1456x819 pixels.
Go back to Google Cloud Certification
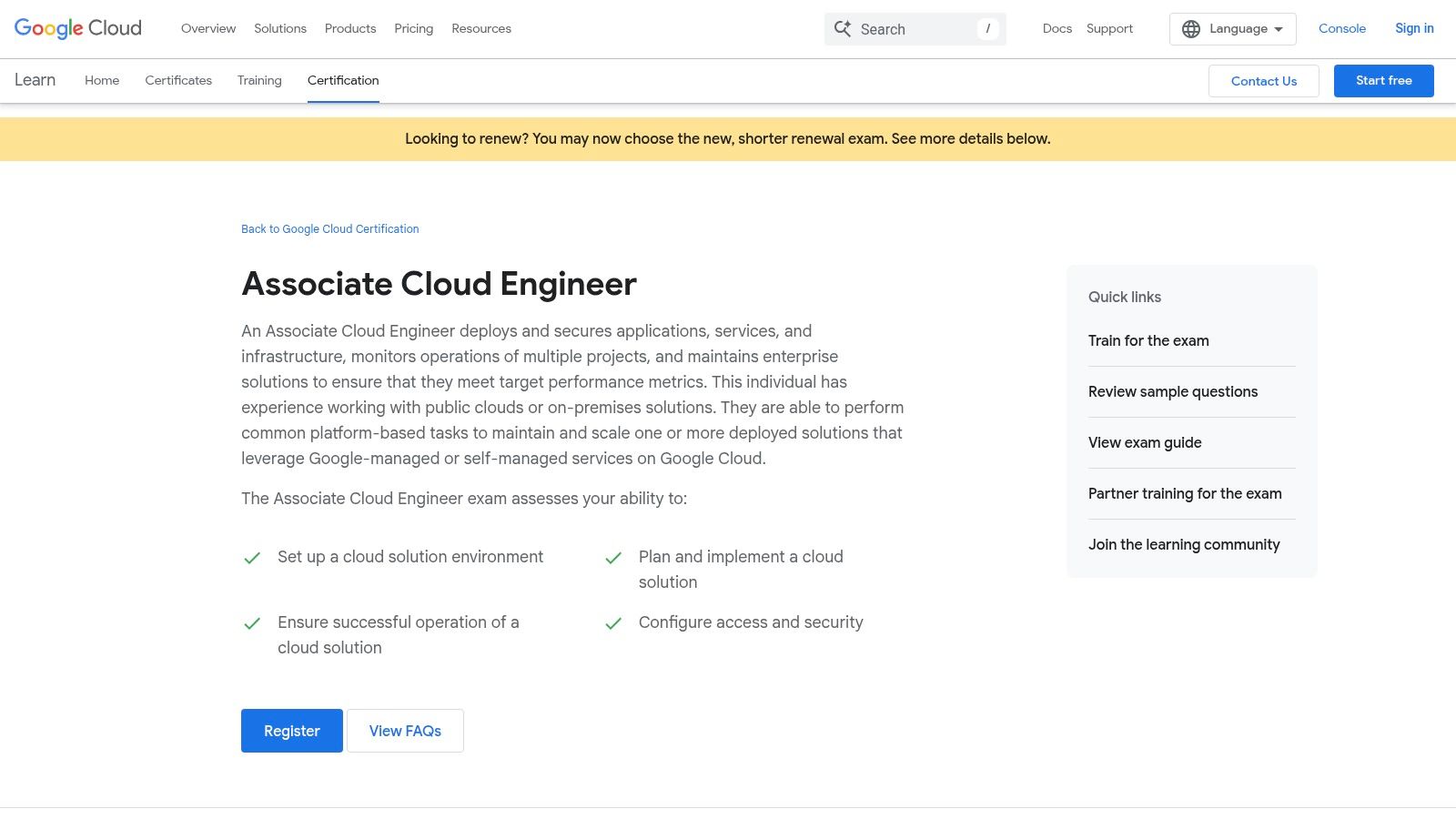tap(329, 228)
